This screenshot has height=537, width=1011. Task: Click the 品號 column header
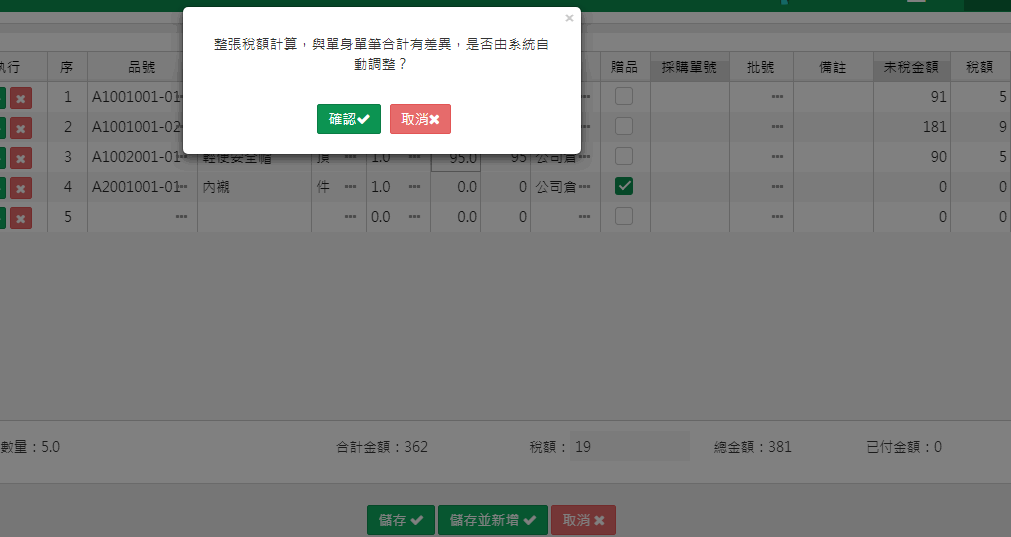142,67
